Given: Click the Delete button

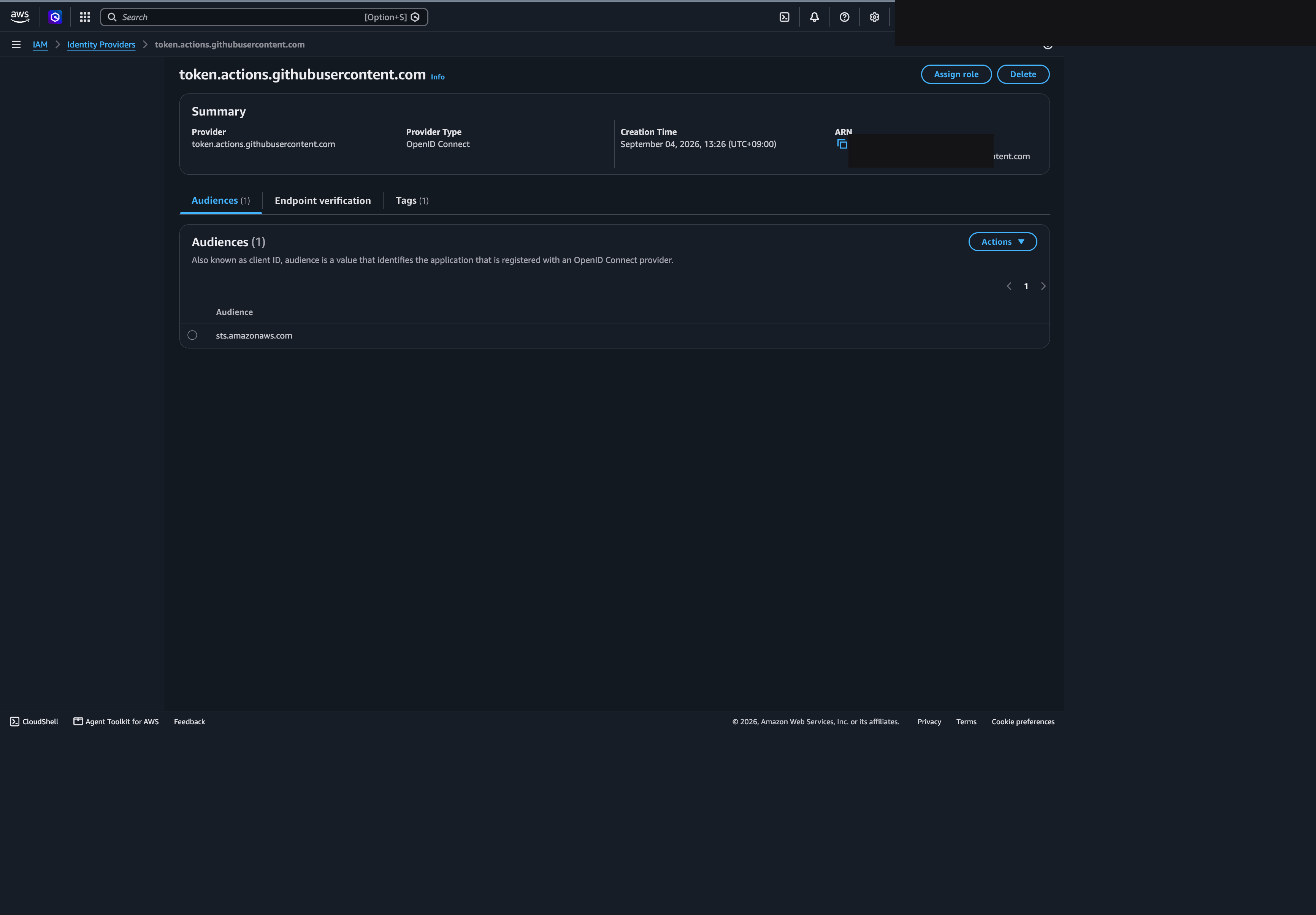Looking at the screenshot, I should 1023,74.
